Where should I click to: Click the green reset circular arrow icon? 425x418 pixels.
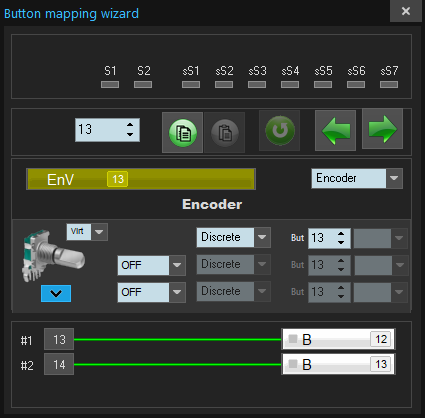tap(280, 131)
